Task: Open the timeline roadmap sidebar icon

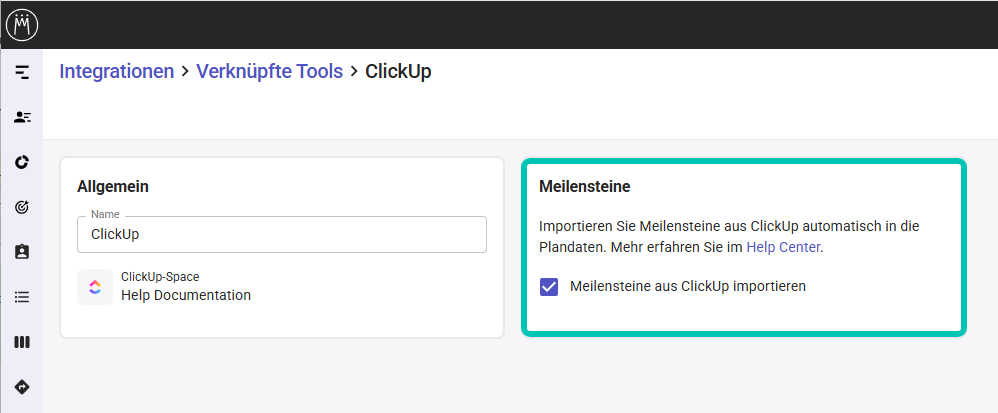Action: [x=22, y=72]
